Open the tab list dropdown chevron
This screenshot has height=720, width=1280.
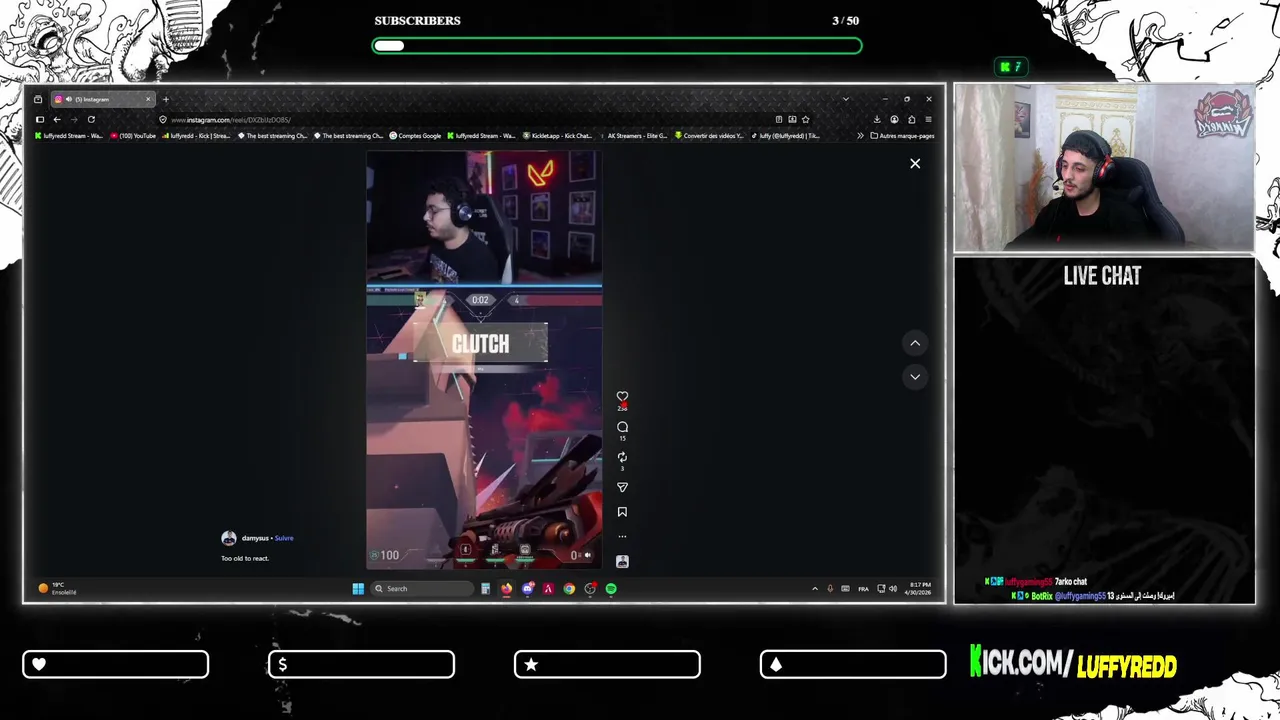click(846, 99)
